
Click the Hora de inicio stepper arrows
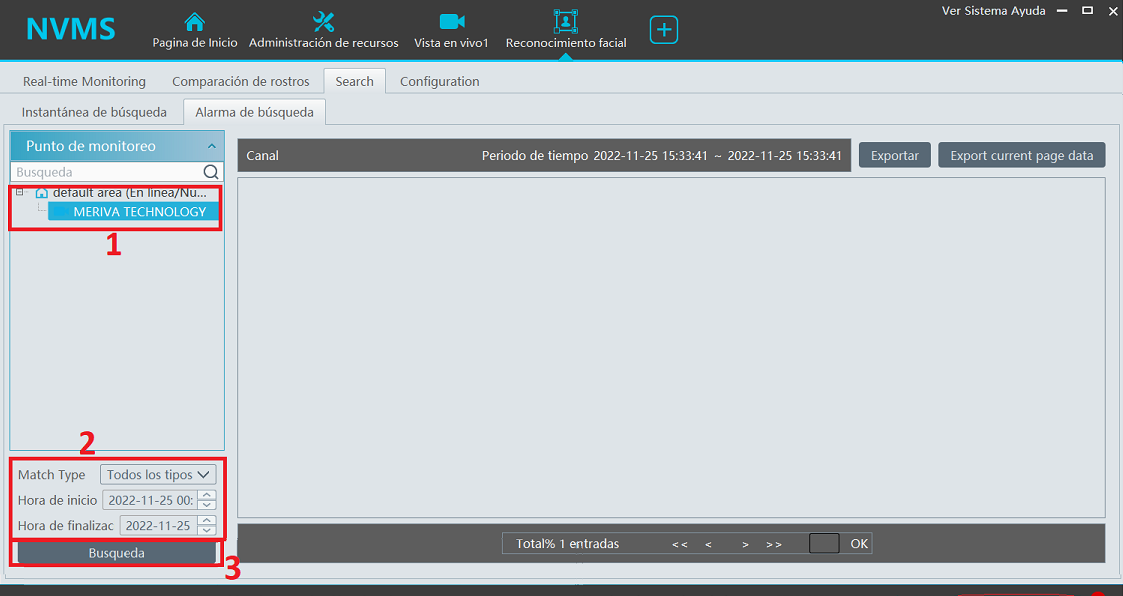coord(207,500)
